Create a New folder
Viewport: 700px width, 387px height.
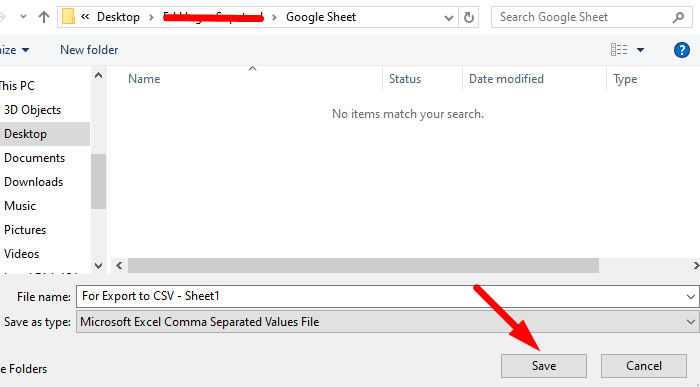[x=89, y=50]
